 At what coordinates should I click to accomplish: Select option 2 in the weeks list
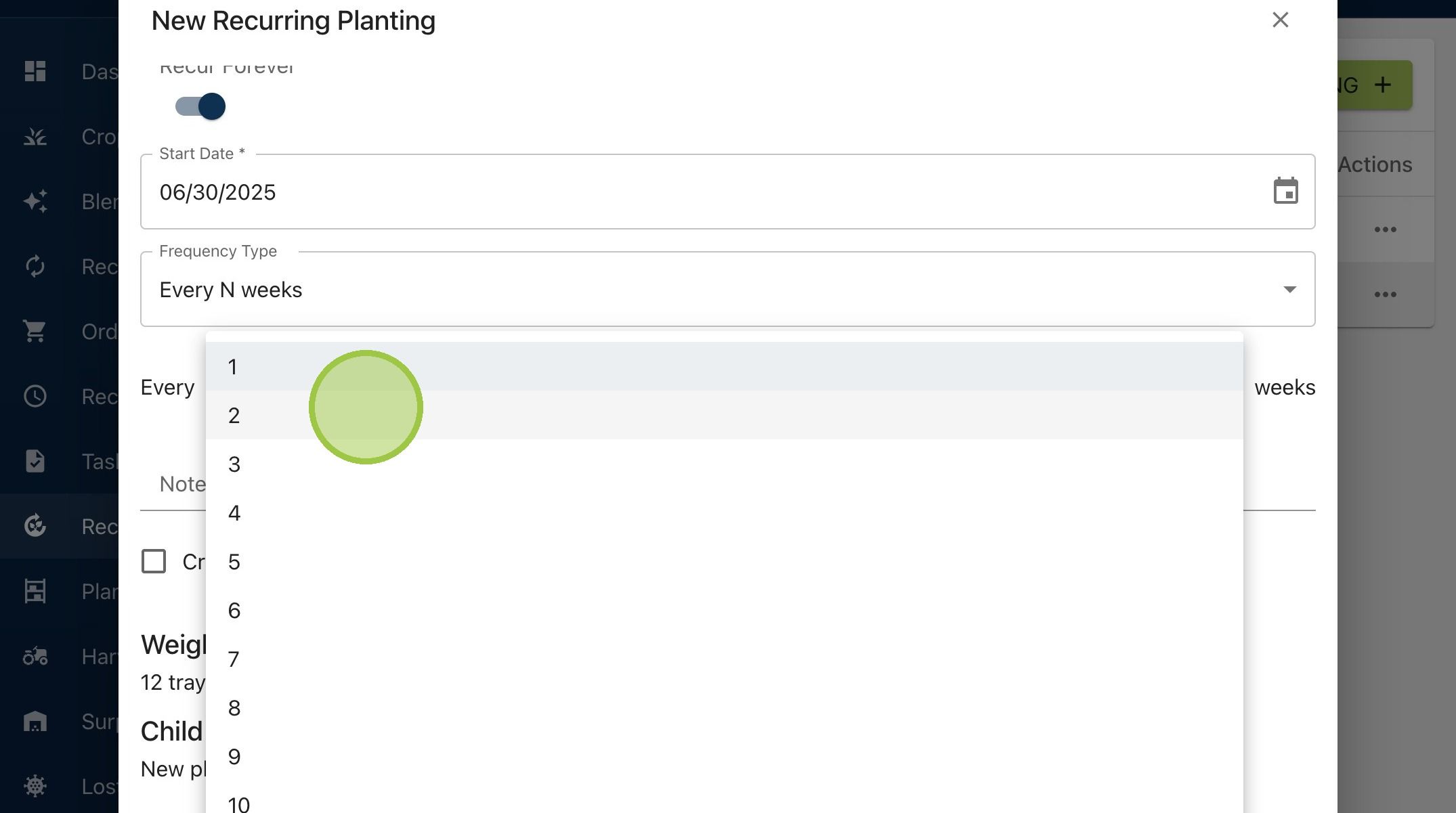[724, 415]
